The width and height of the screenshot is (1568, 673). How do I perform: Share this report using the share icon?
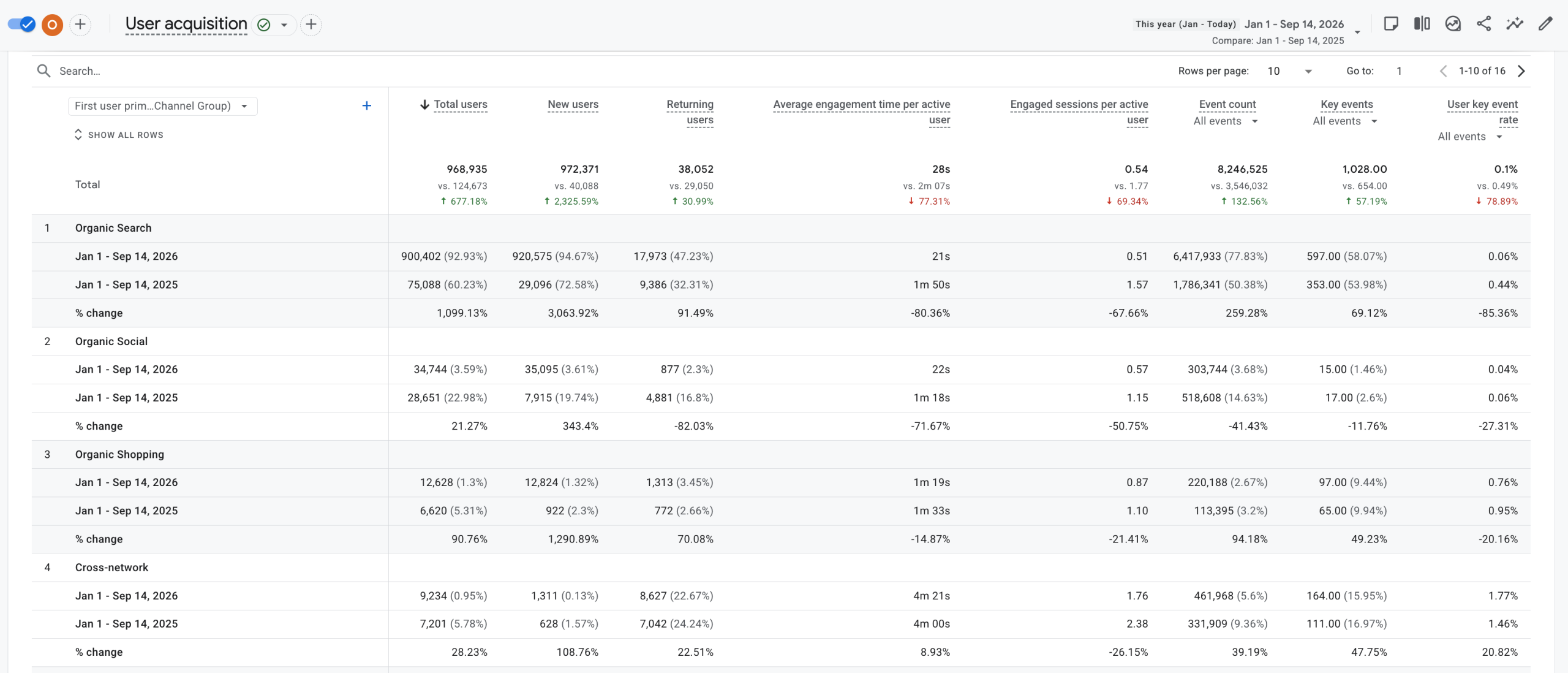[1483, 24]
